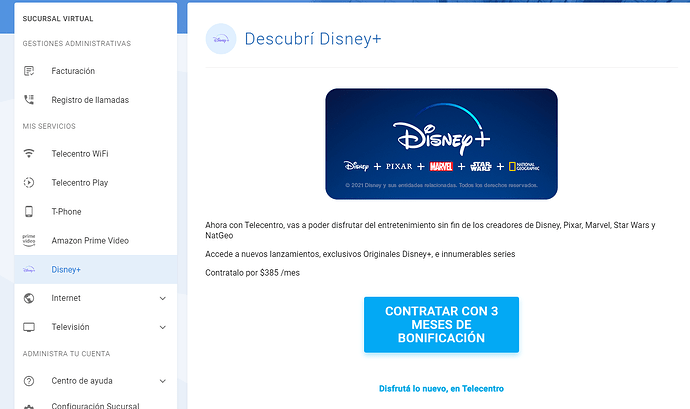690x409 pixels.
Task: Select the Disney+ sidebar entry
Action: tap(95, 269)
